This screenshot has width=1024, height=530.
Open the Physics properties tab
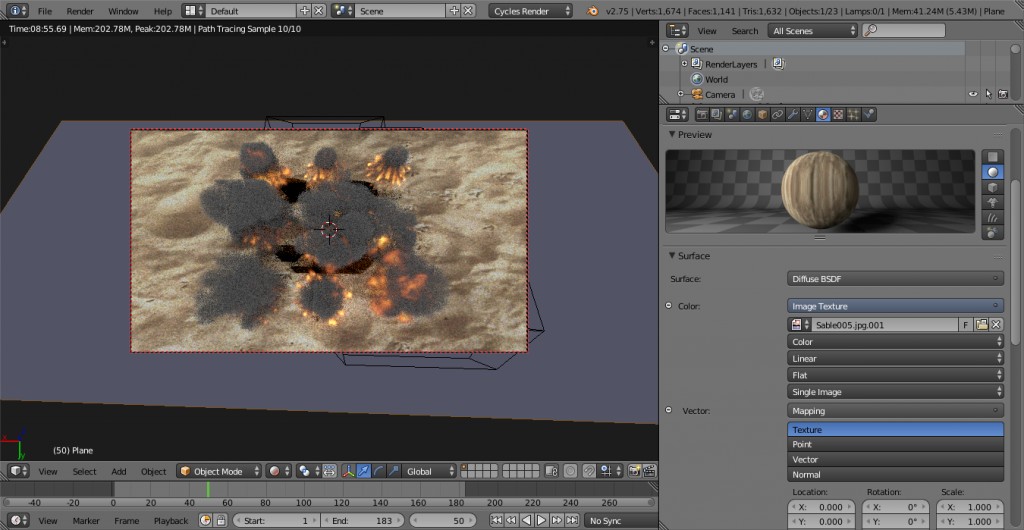point(869,115)
